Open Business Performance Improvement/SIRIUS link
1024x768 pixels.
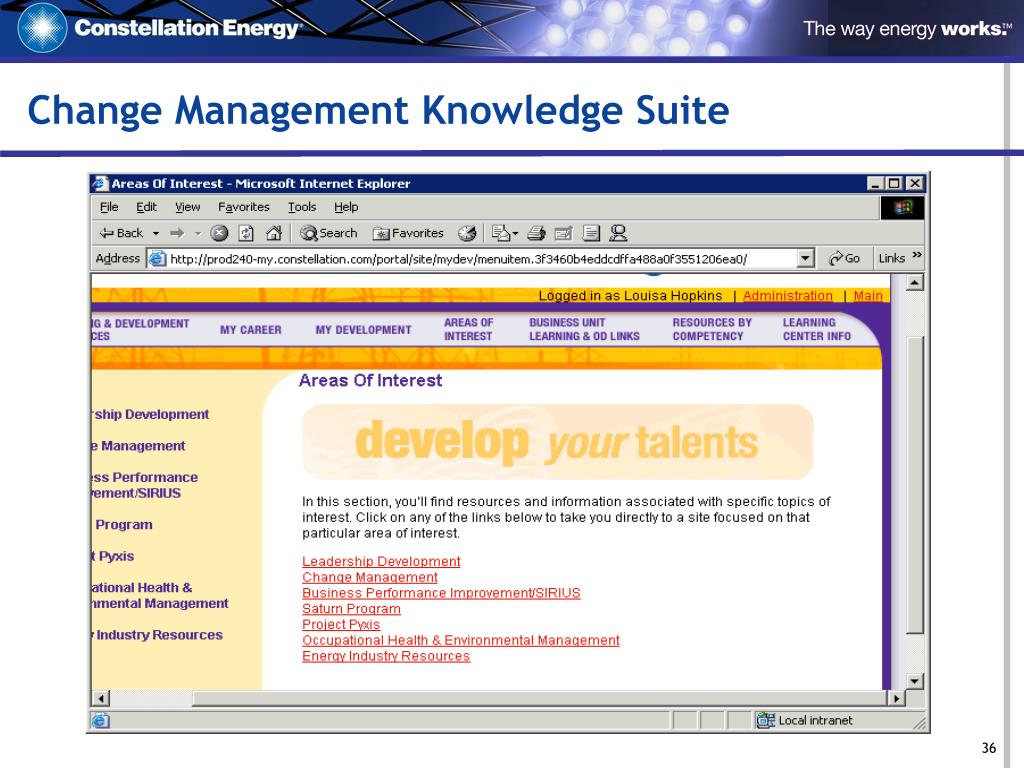click(441, 593)
